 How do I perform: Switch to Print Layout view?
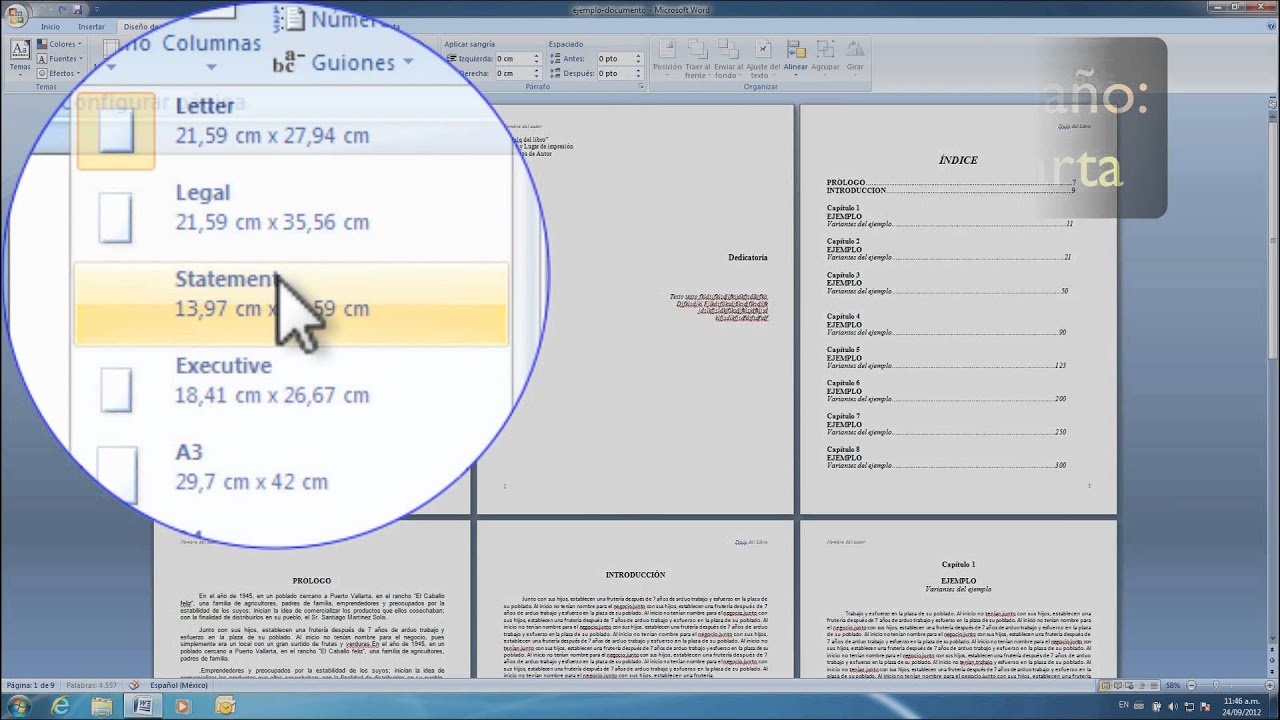point(1105,686)
